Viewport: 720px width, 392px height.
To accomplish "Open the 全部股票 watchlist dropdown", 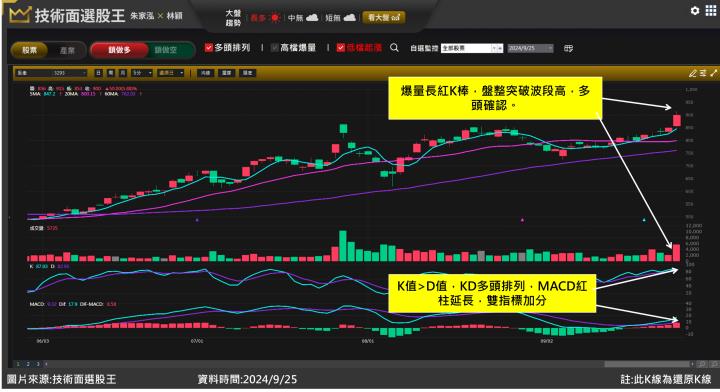I will click(x=472, y=48).
